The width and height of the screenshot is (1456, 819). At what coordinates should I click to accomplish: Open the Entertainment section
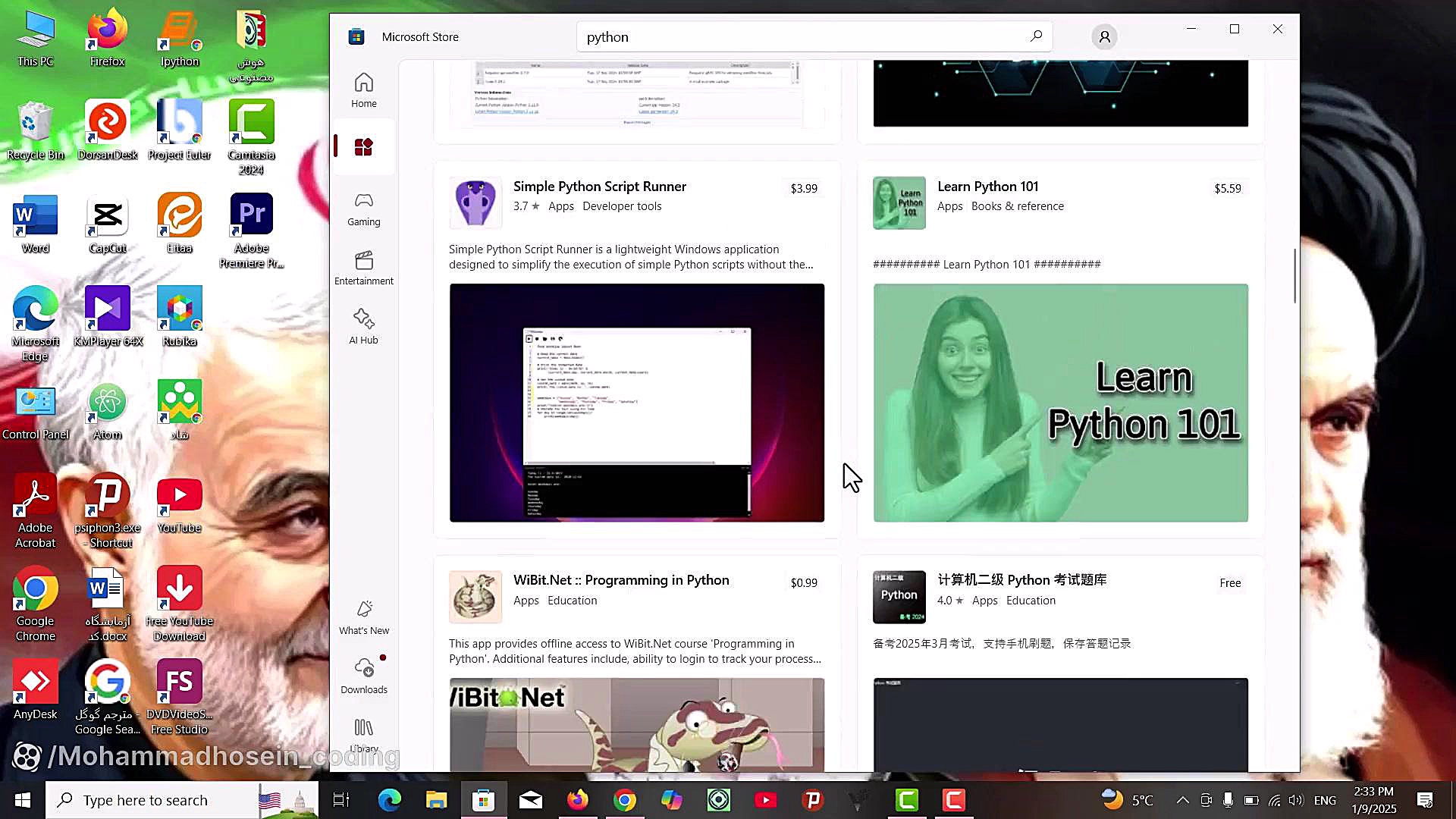pos(363,268)
